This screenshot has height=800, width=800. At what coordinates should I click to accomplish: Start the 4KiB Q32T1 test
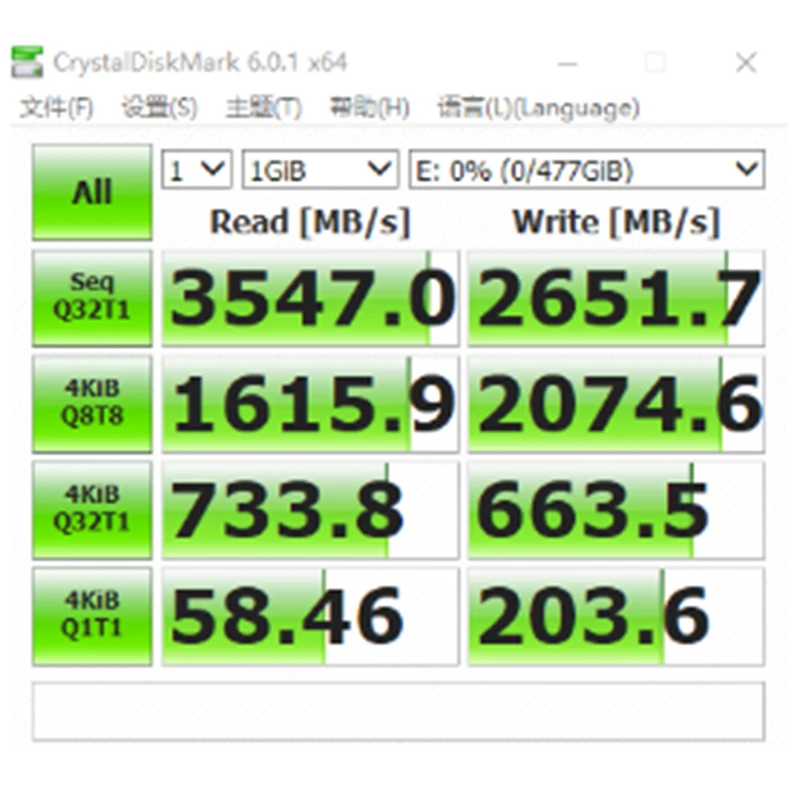[92, 510]
